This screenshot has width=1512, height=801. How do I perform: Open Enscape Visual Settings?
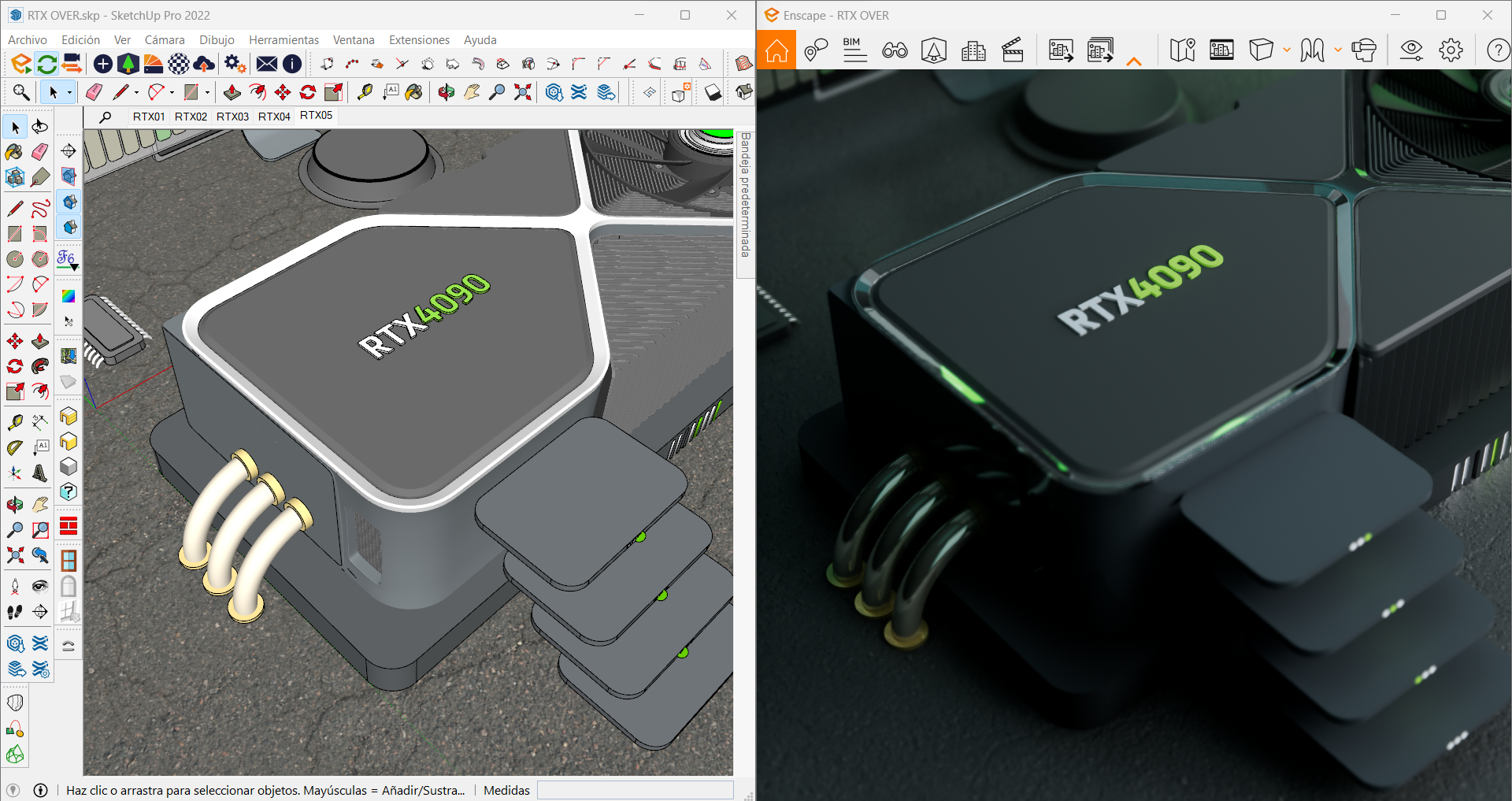pyautogui.click(x=1411, y=50)
